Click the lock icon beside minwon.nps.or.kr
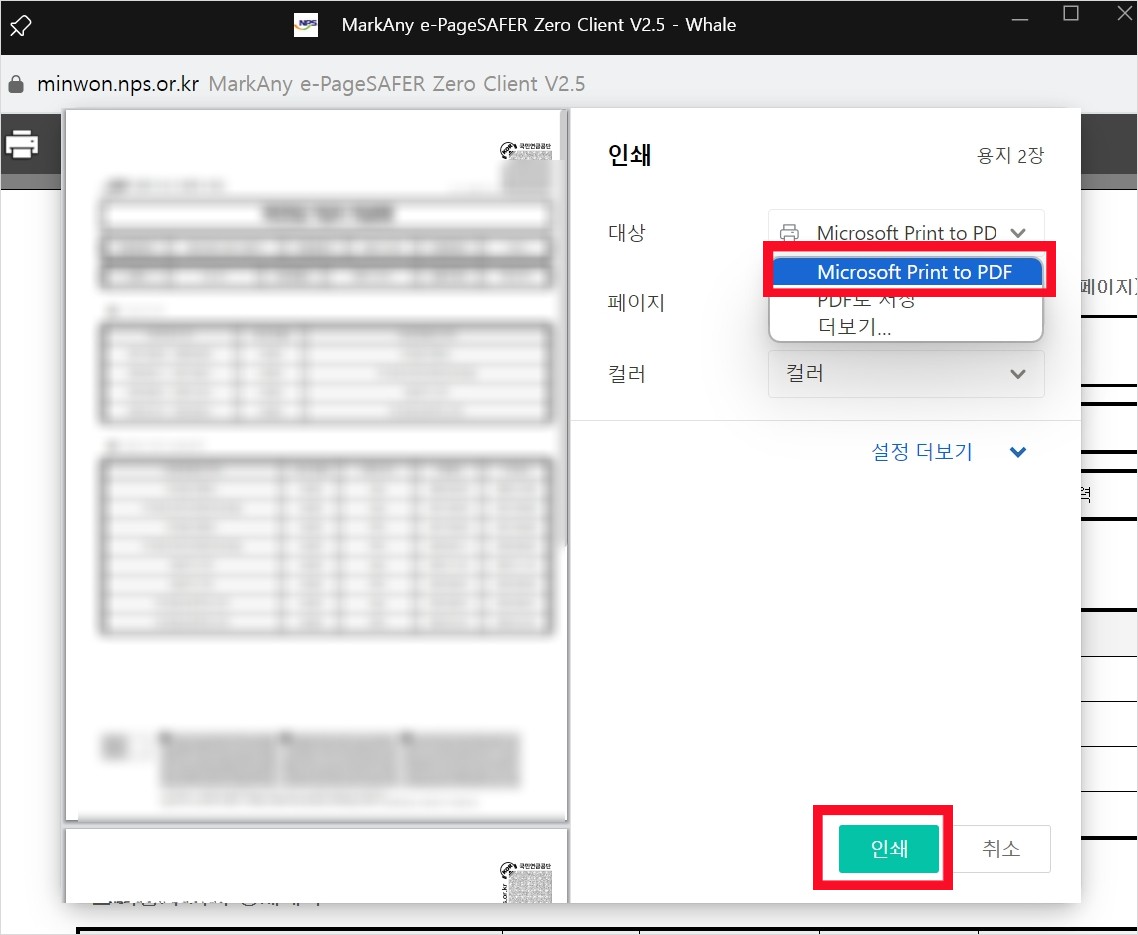Screen dimensions: 1138x935 pos(16,83)
